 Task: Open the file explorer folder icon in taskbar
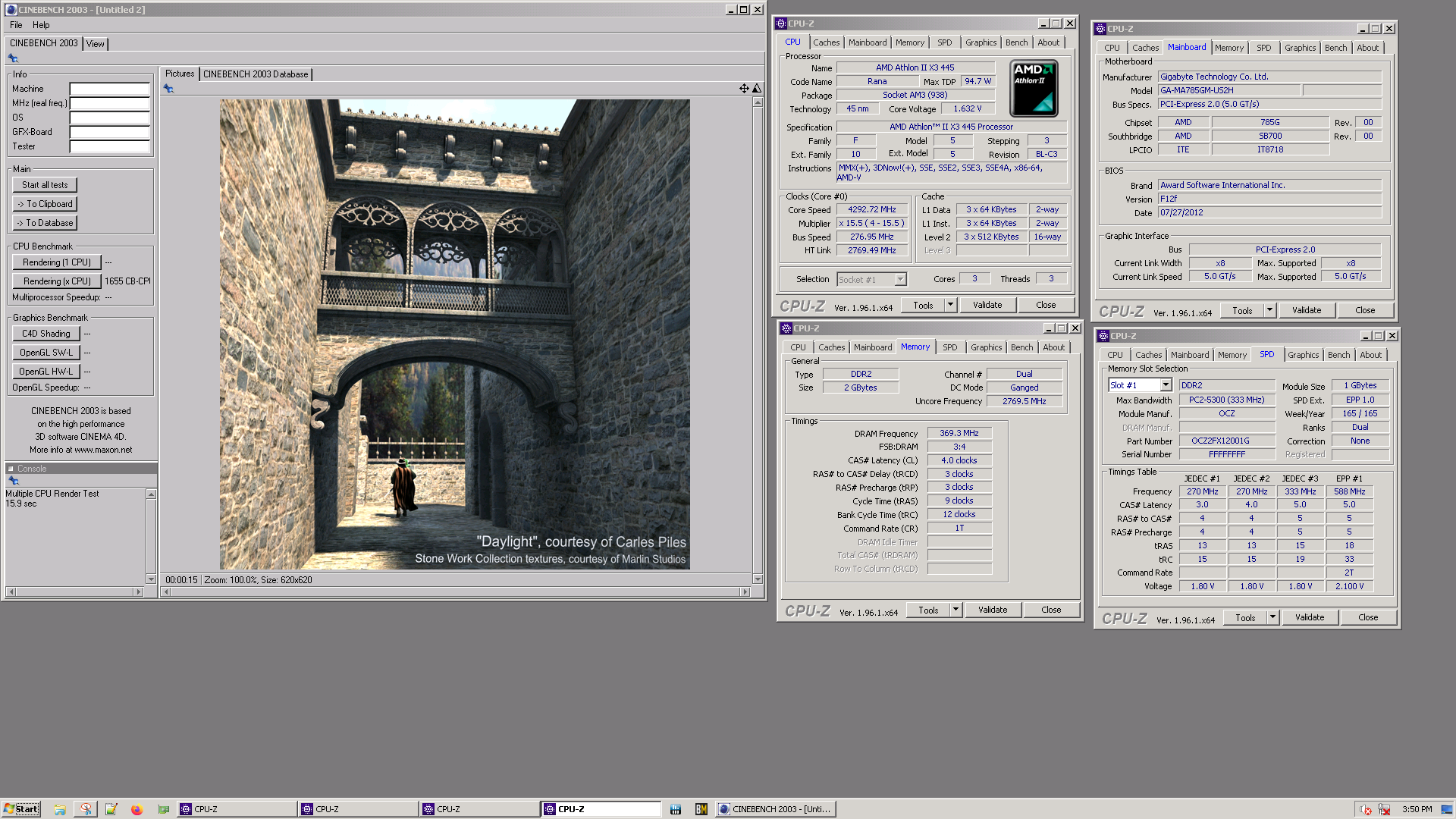click(x=60, y=809)
